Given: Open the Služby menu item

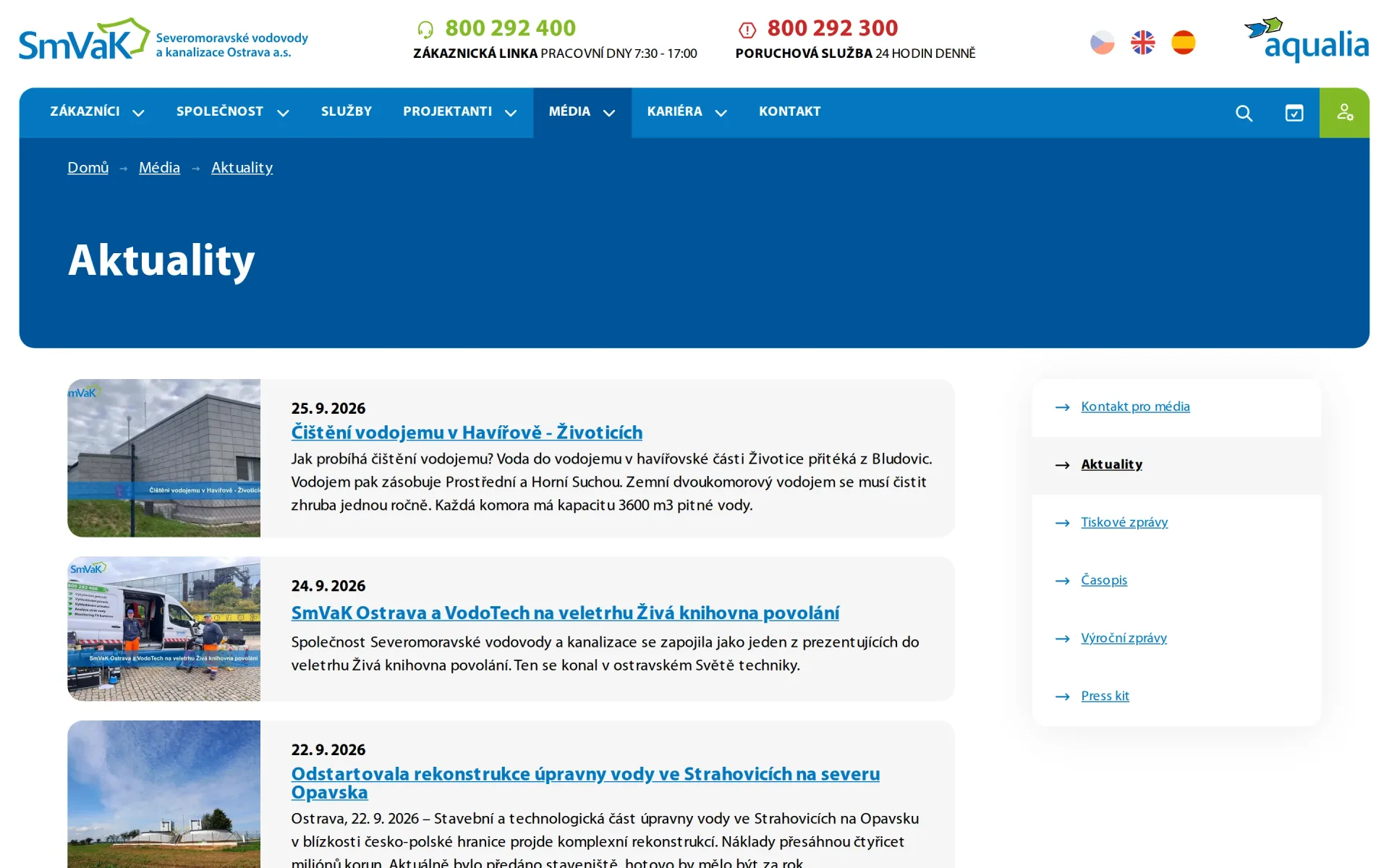Looking at the screenshot, I should [347, 111].
